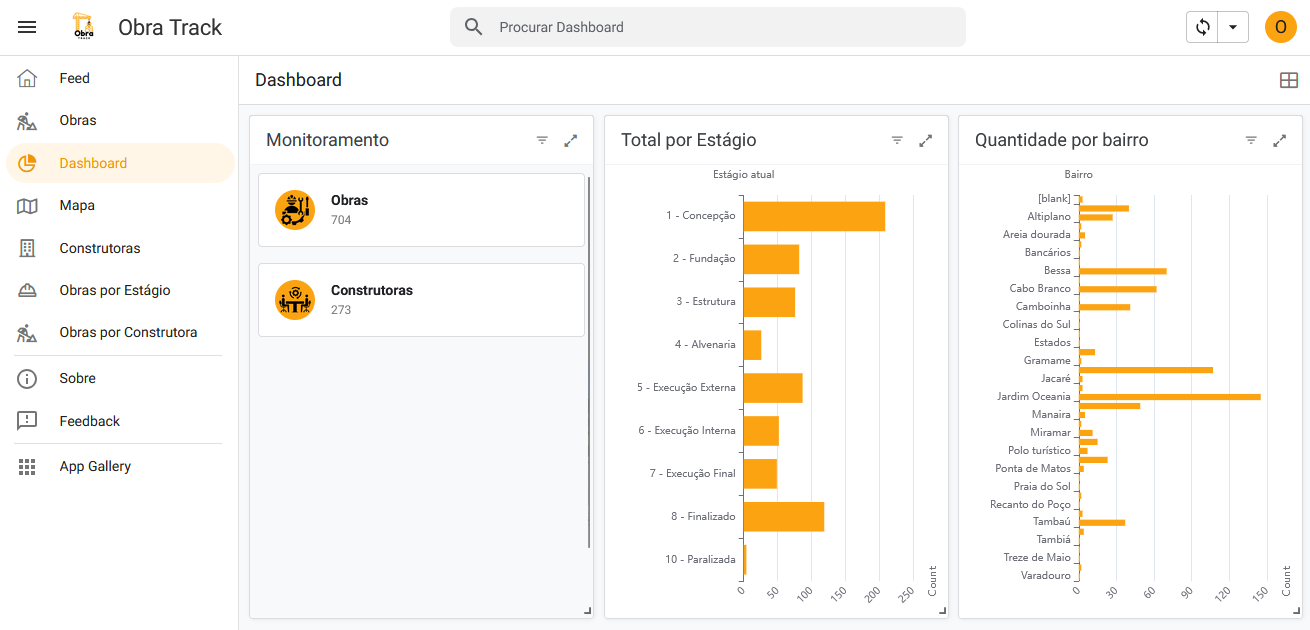Expand Total por Estágio to fullscreen
Viewport: 1310px width, 630px height.
925,140
